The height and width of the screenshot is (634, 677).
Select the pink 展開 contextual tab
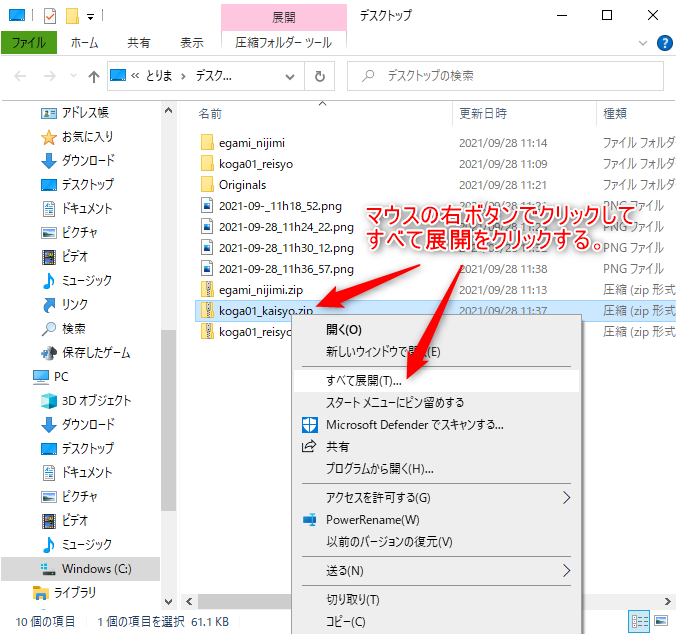coord(284,17)
